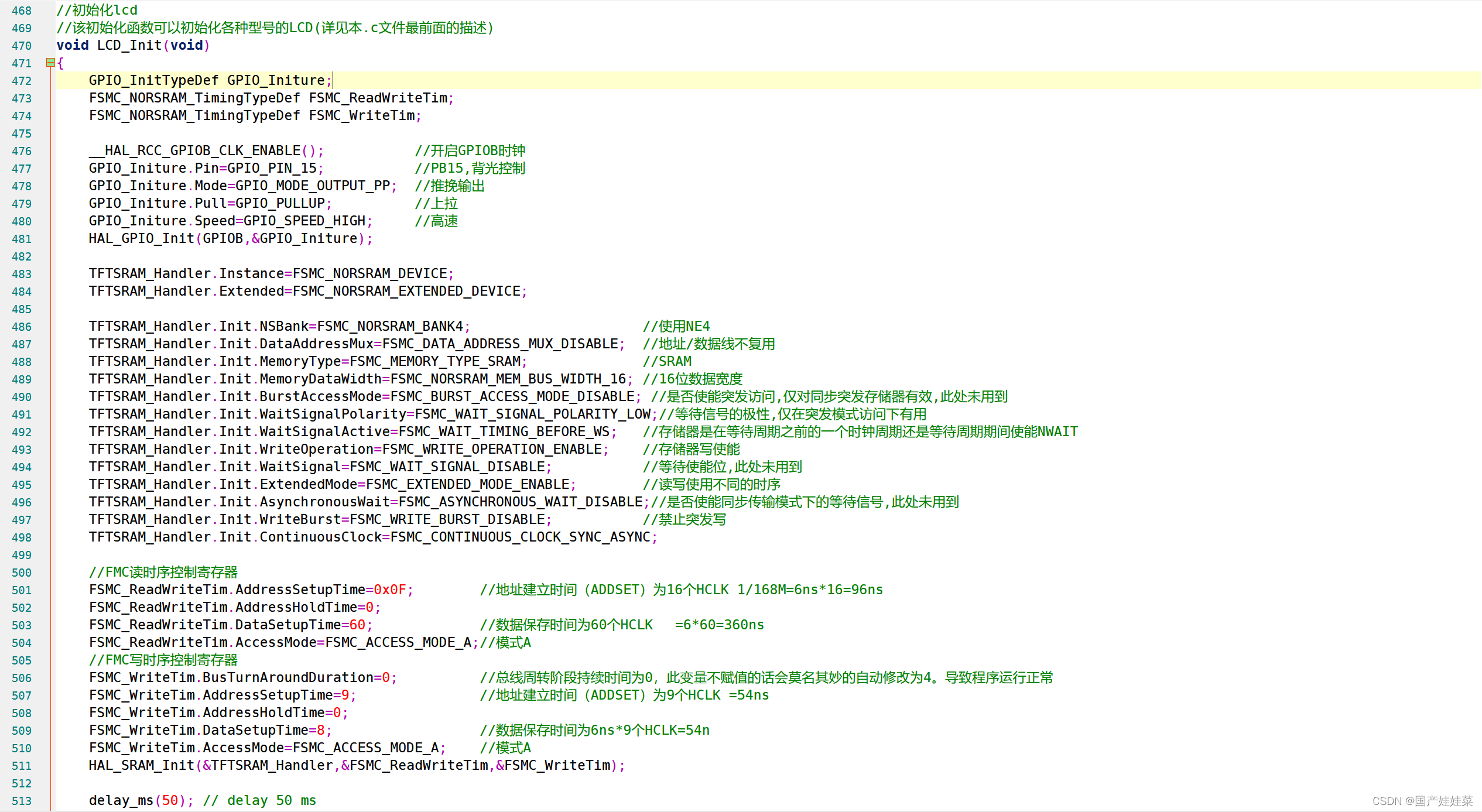This screenshot has height=812, width=1482.
Task: Click 'TFTSRAM_Handler.Extended=FSMC_NORSRAM_EXTENDED_DEVICE;' line
Action: pyautogui.click(x=308, y=291)
